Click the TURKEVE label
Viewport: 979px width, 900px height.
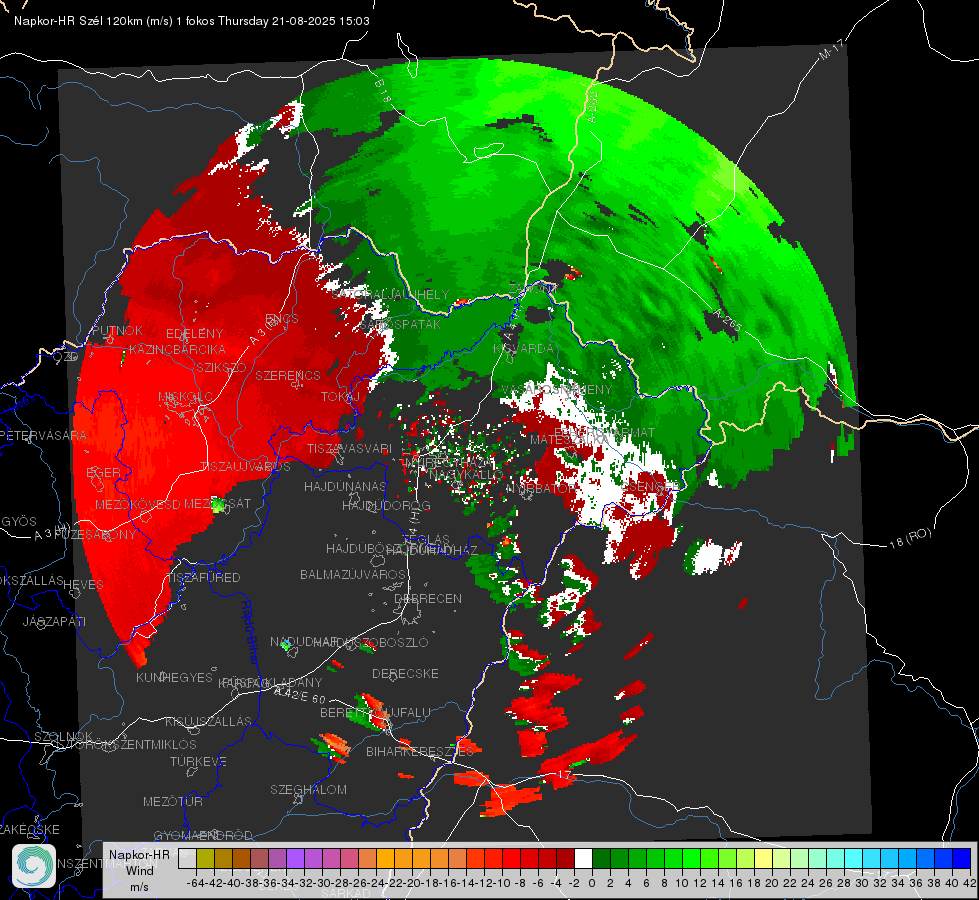point(199,761)
